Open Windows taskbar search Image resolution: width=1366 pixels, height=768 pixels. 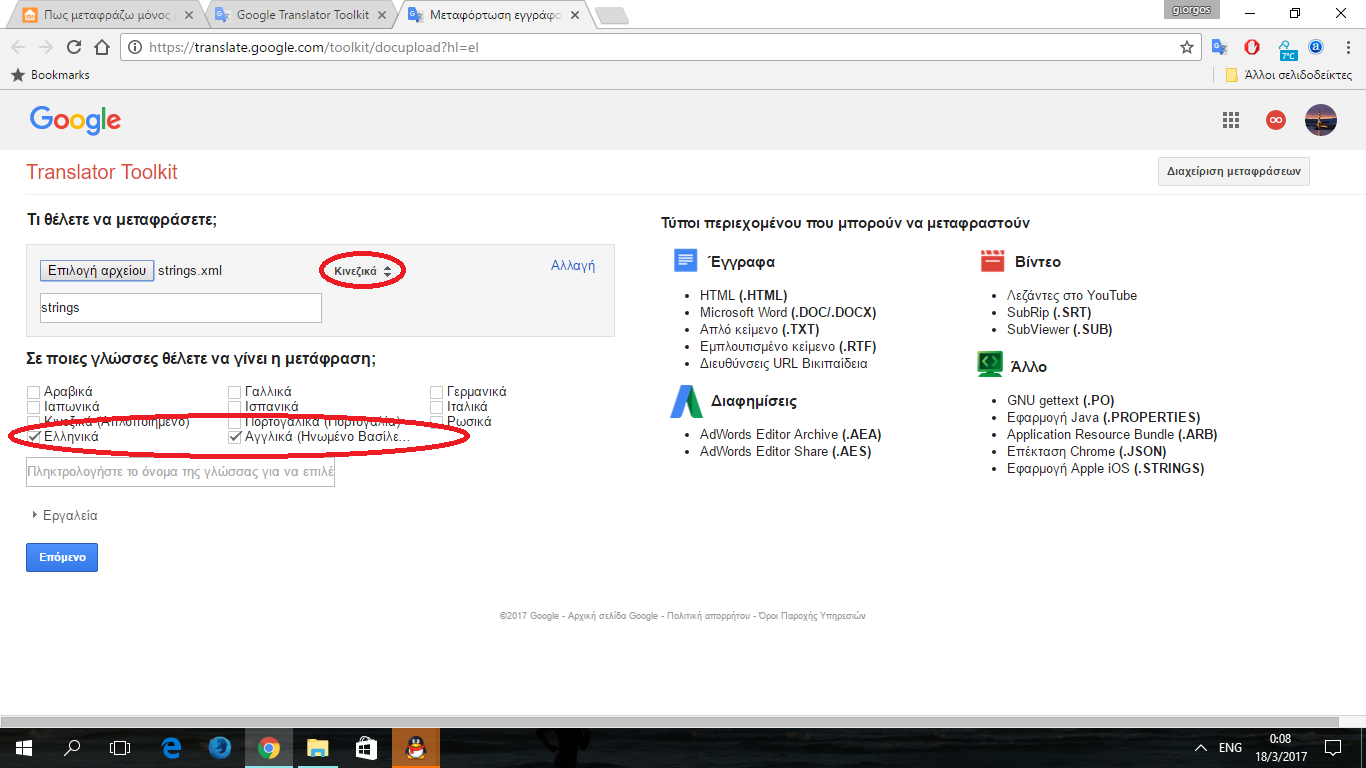(72, 748)
